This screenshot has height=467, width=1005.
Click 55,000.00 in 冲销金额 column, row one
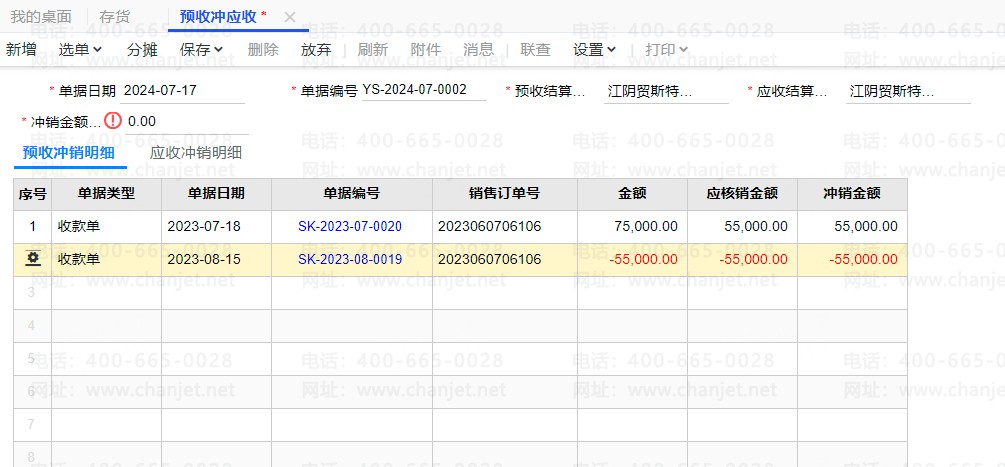click(866, 226)
